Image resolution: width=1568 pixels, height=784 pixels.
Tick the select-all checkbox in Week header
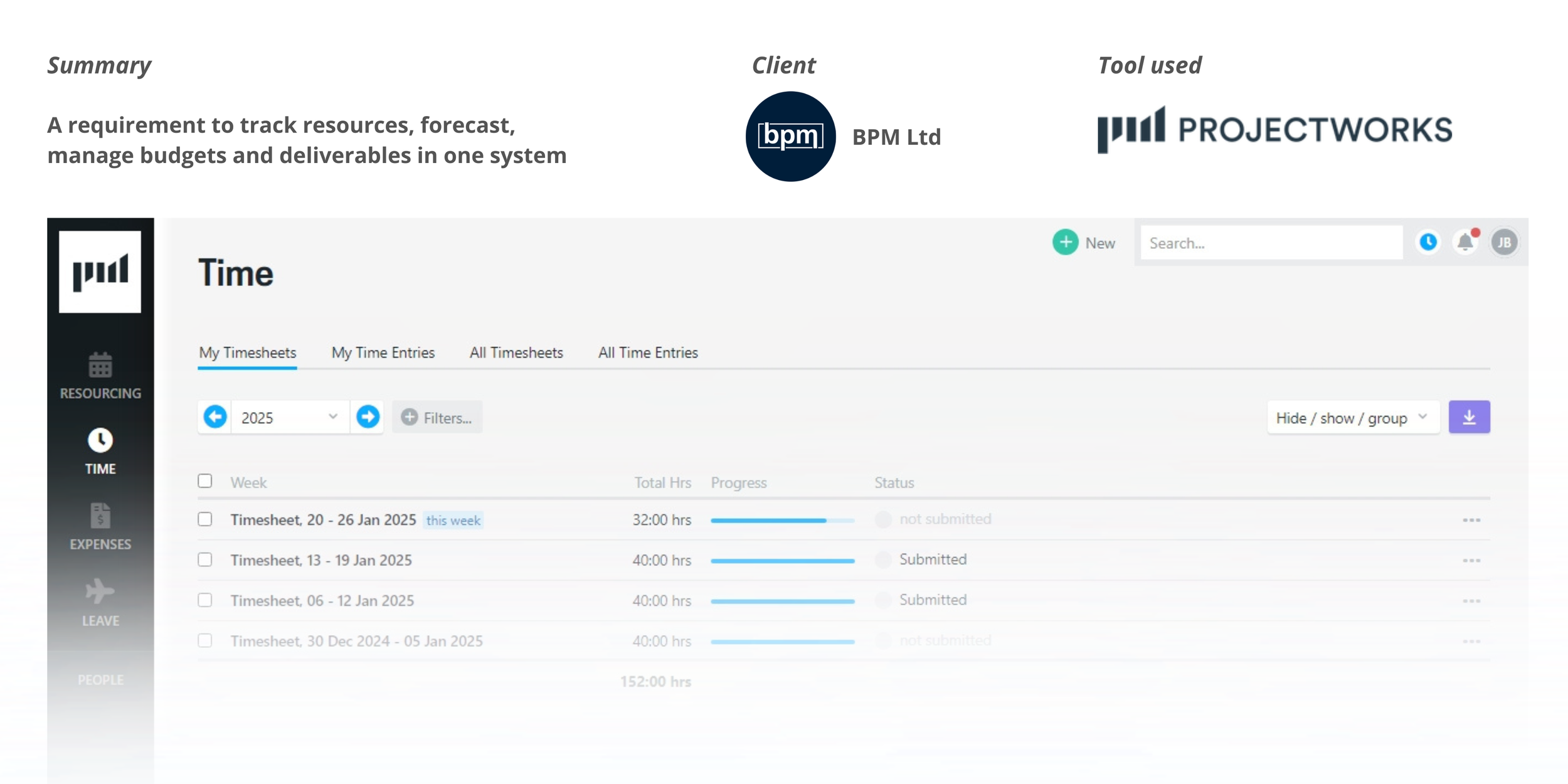(205, 481)
